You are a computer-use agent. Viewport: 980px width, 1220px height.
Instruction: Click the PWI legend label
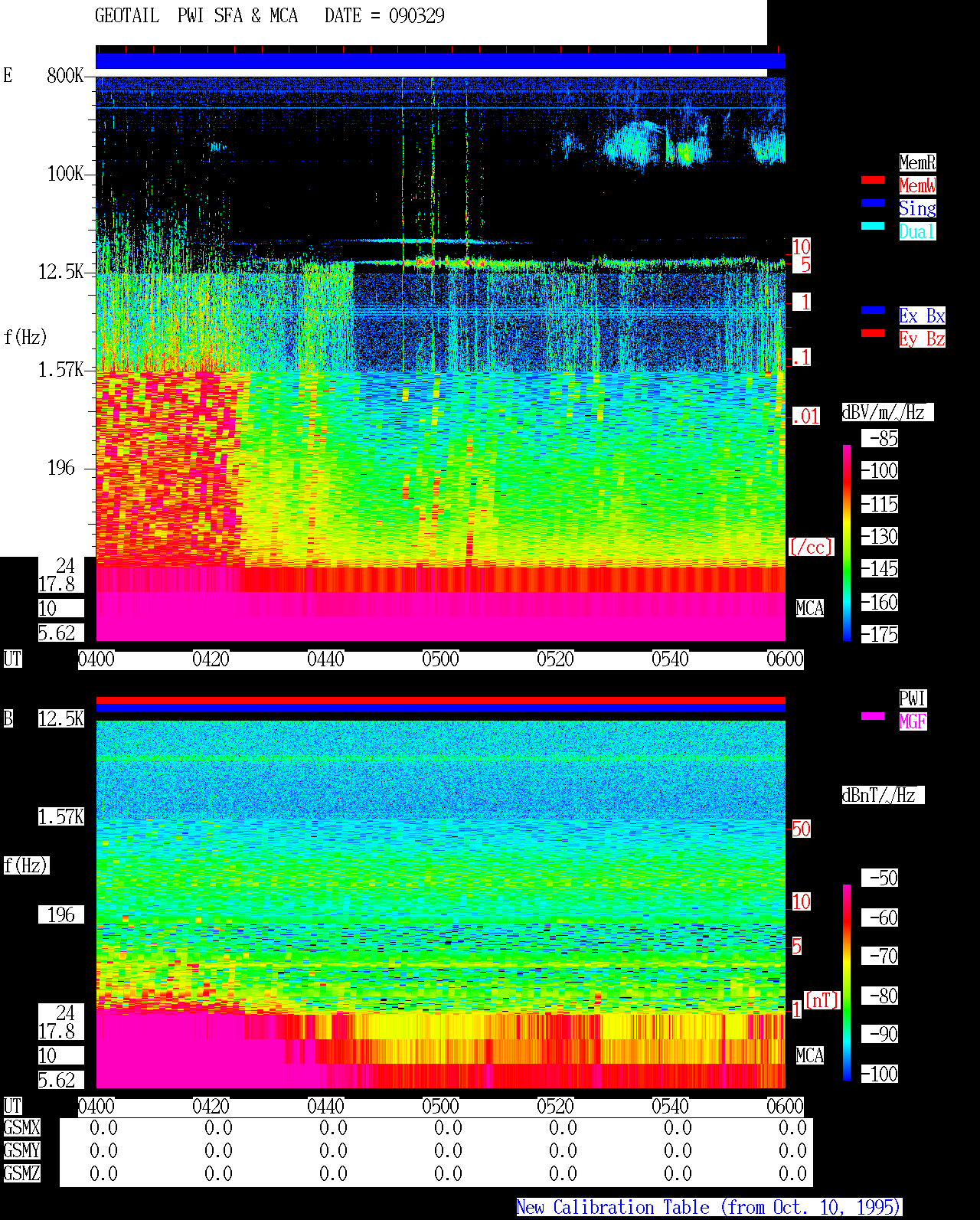pos(913,698)
